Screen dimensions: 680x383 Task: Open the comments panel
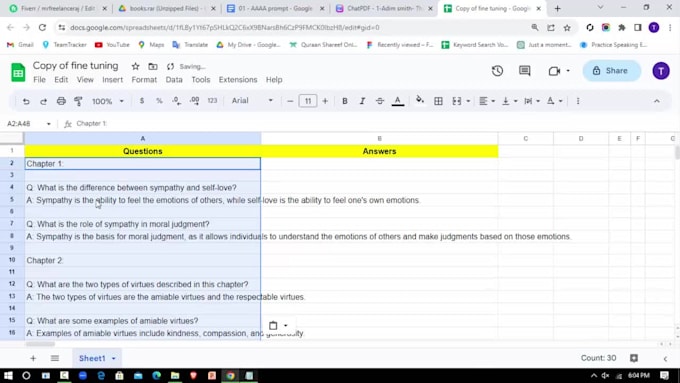click(x=525, y=71)
